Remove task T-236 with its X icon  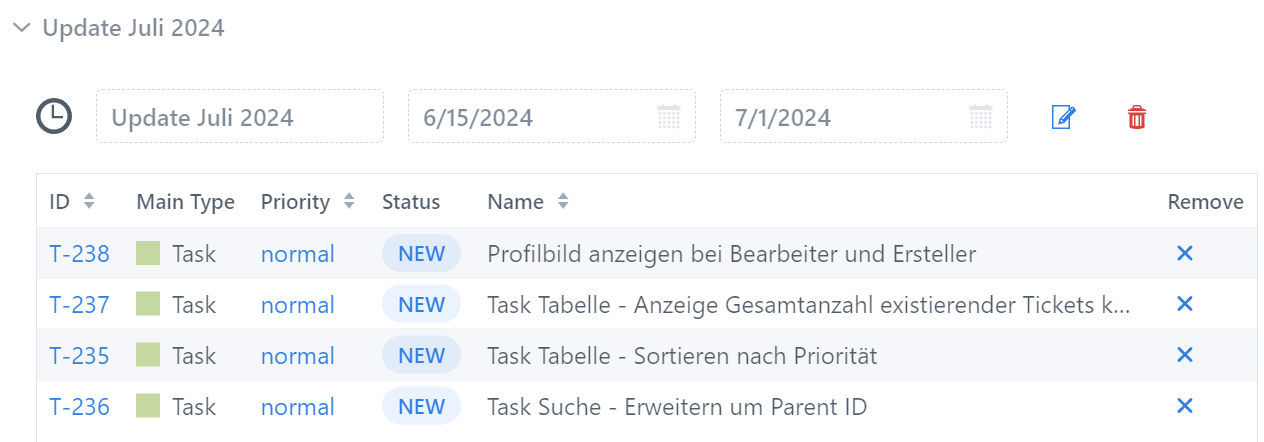tap(1185, 406)
